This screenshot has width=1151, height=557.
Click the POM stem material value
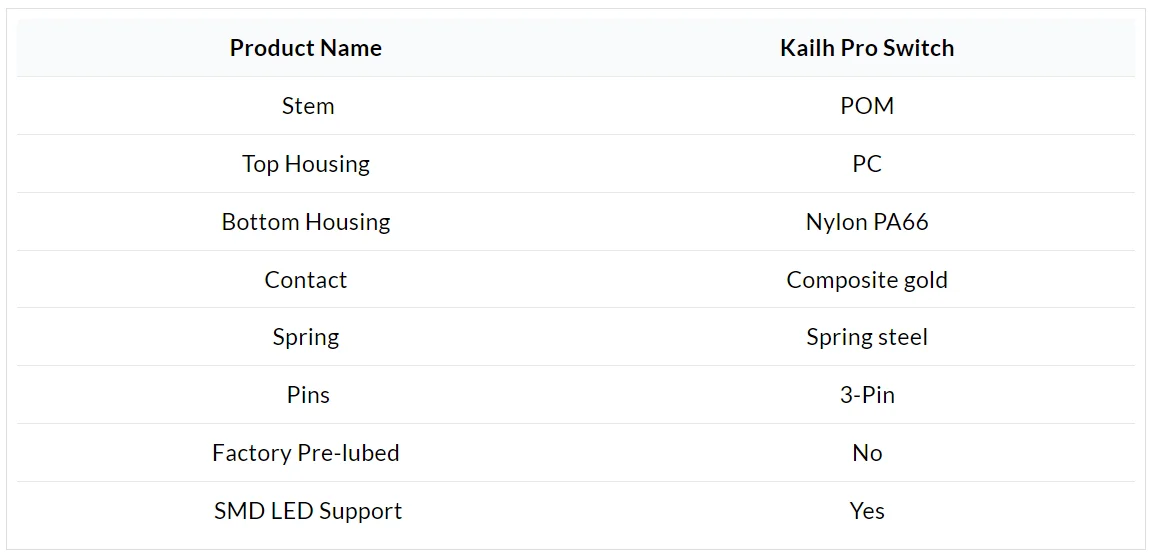tap(866, 106)
